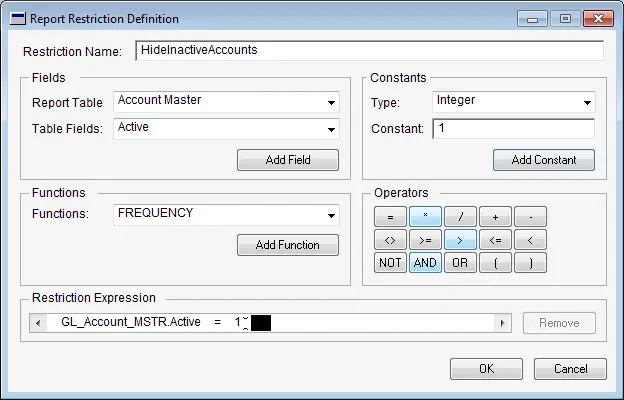The height and width of the screenshot is (400, 624).
Task: Click the equals (=) operator button
Action: pyautogui.click(x=390, y=217)
